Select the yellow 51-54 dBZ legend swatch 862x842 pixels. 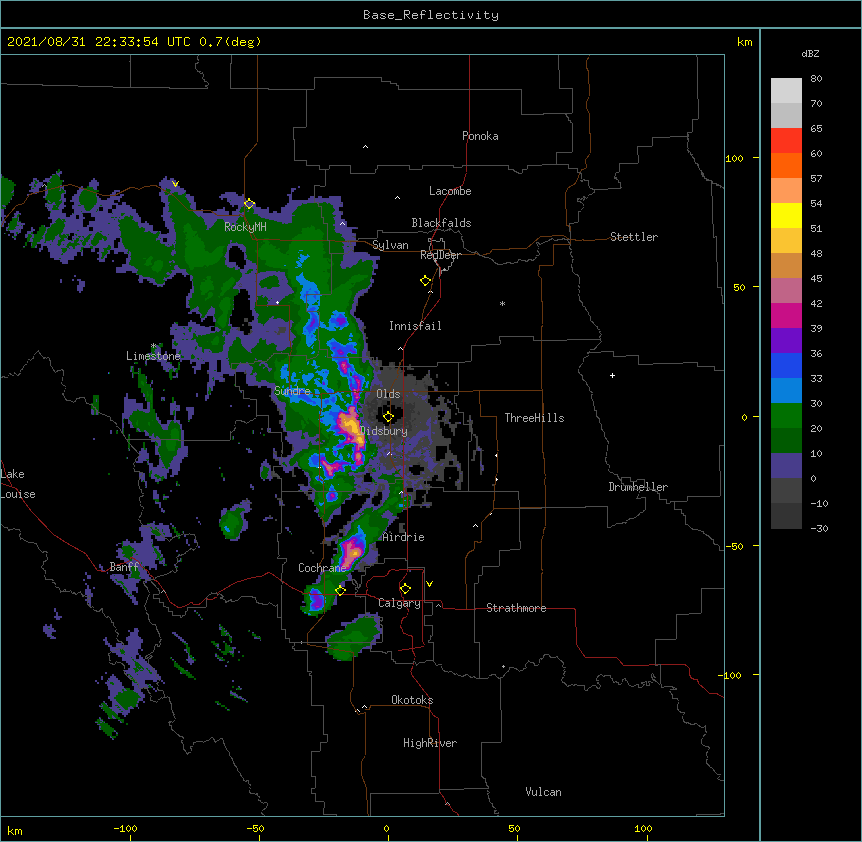tap(786, 215)
